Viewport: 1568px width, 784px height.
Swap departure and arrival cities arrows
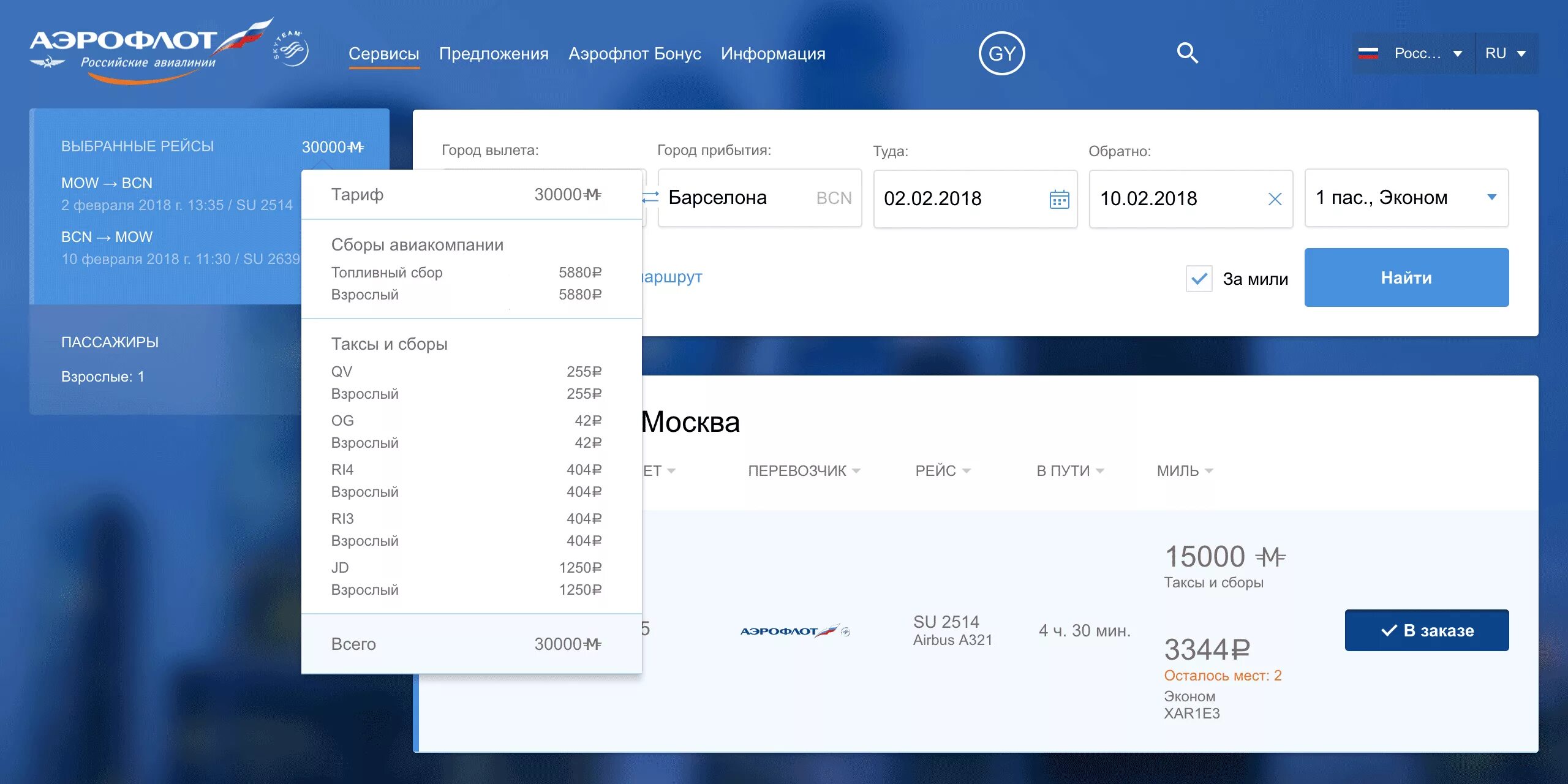650,197
